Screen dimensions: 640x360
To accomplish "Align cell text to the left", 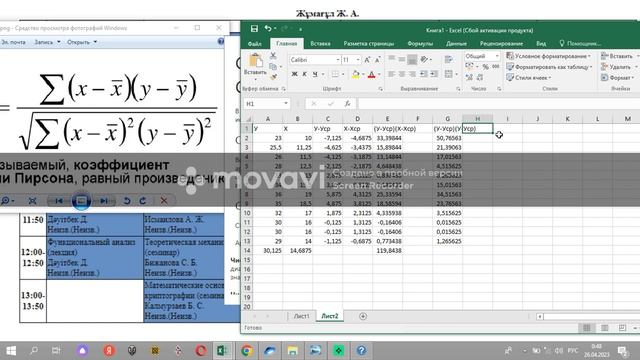I will [x=391, y=74].
